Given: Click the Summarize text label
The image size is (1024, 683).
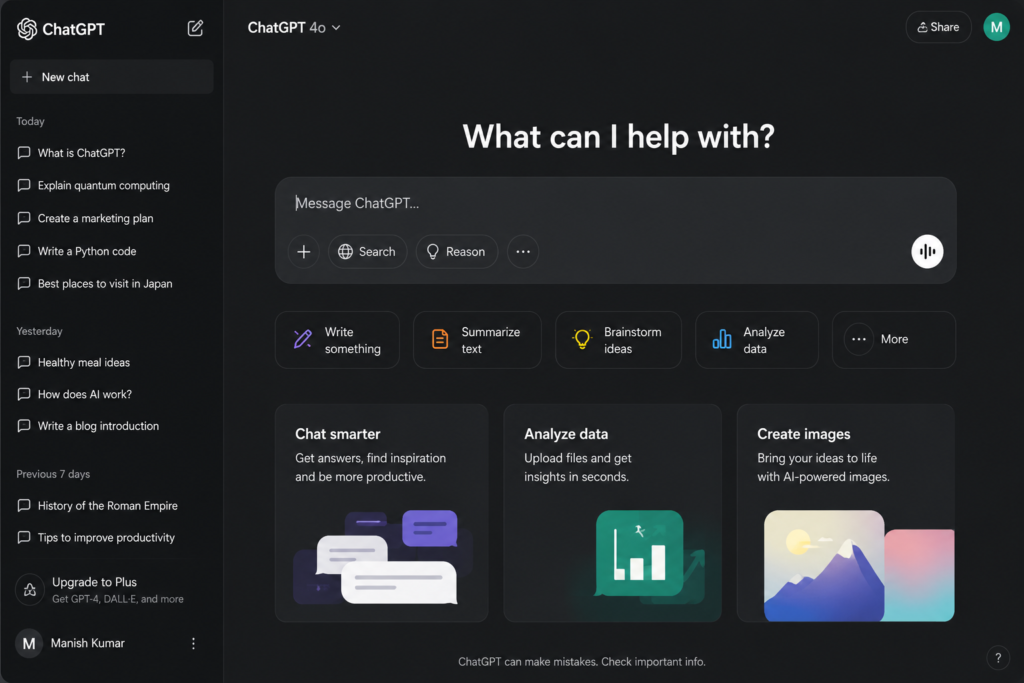Looking at the screenshot, I should pos(490,340).
